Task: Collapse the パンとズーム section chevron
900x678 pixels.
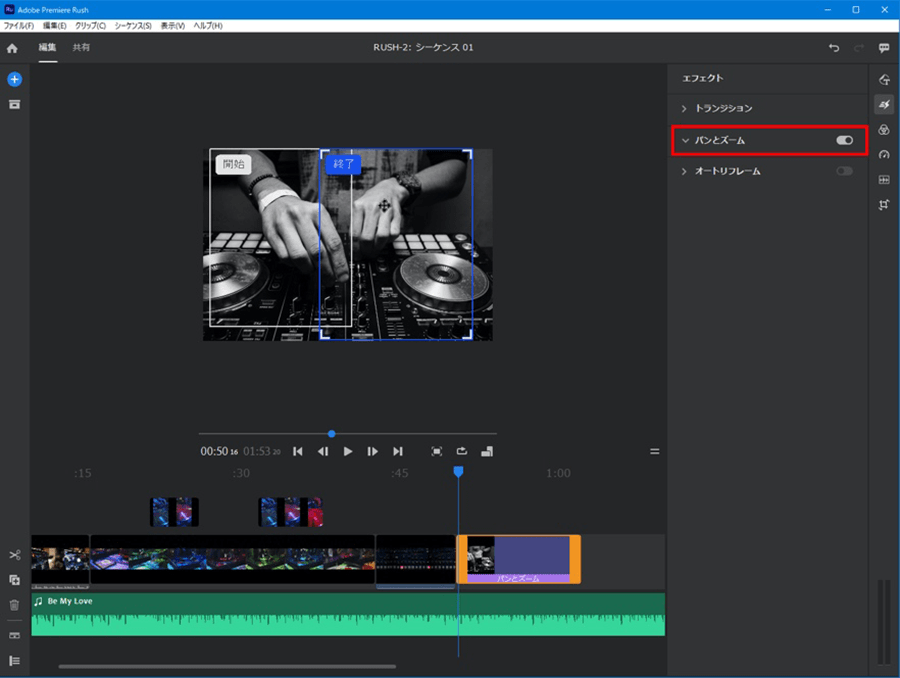Action: tap(684, 141)
